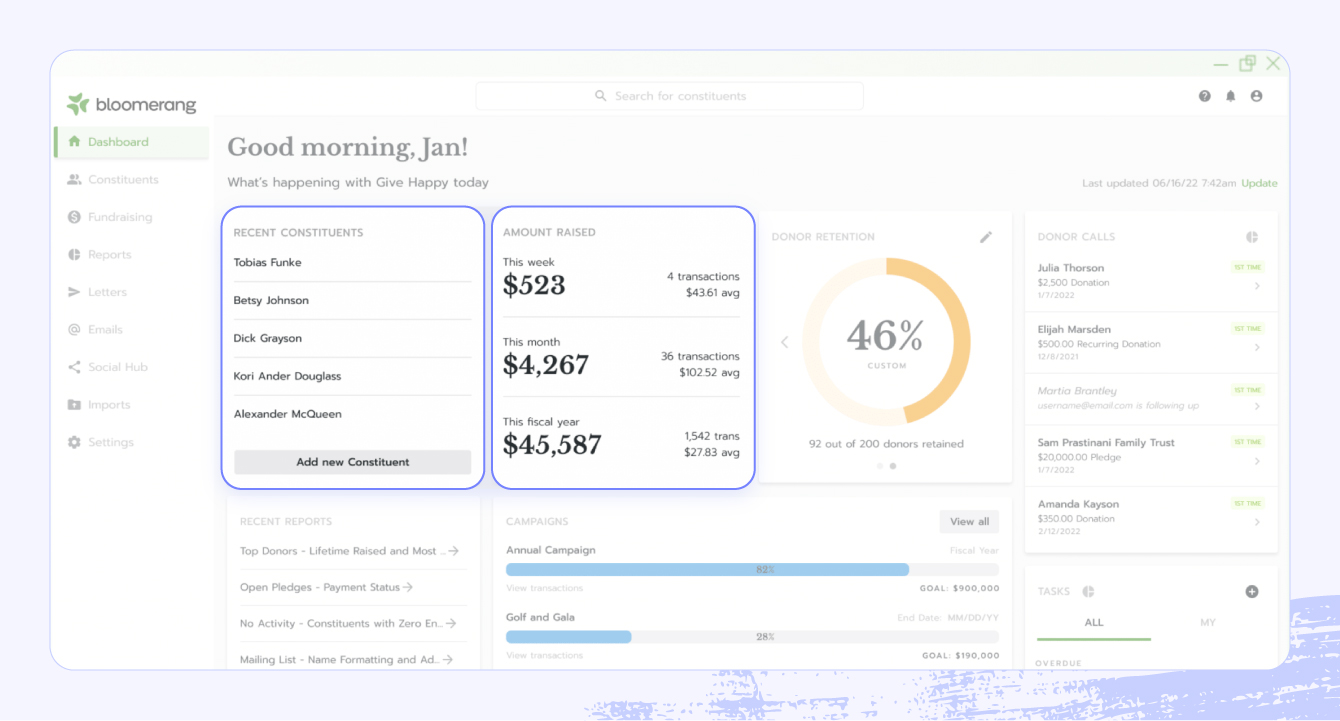Click the Donor Calls pie chart icon

coord(1251,236)
